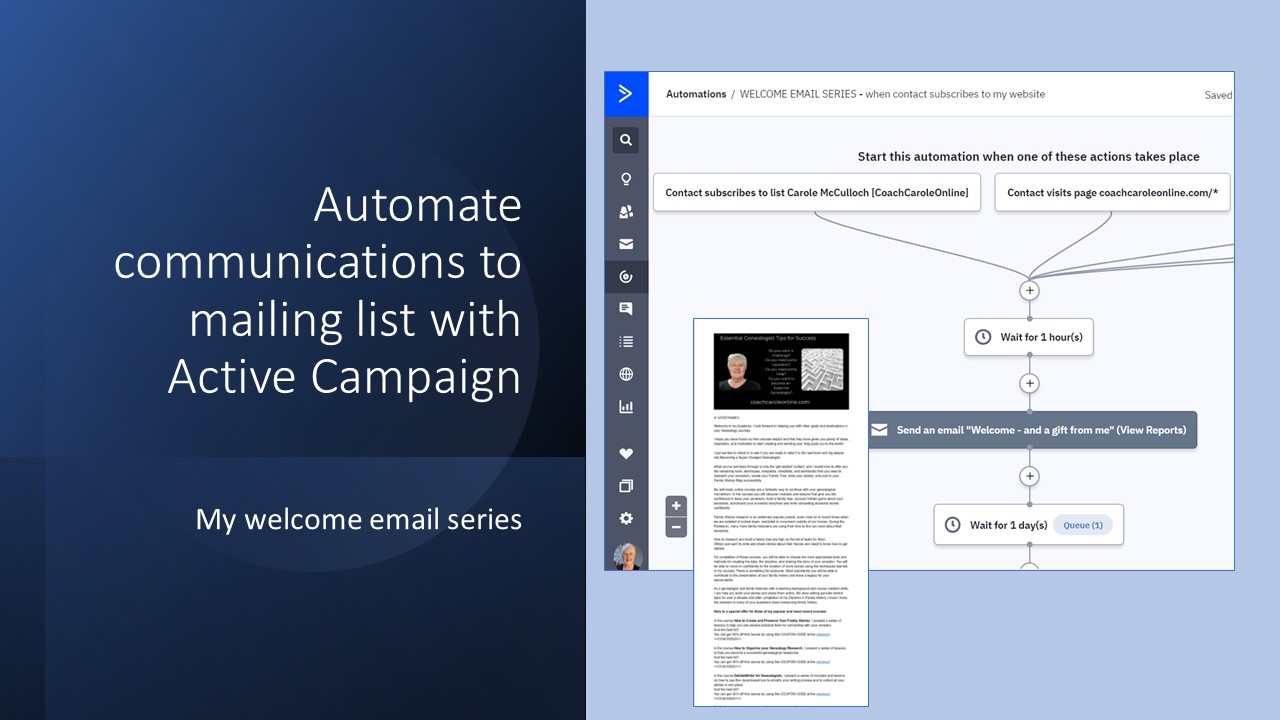Open the Settings gear icon
Viewport: 1280px width, 720px height.
(626, 518)
